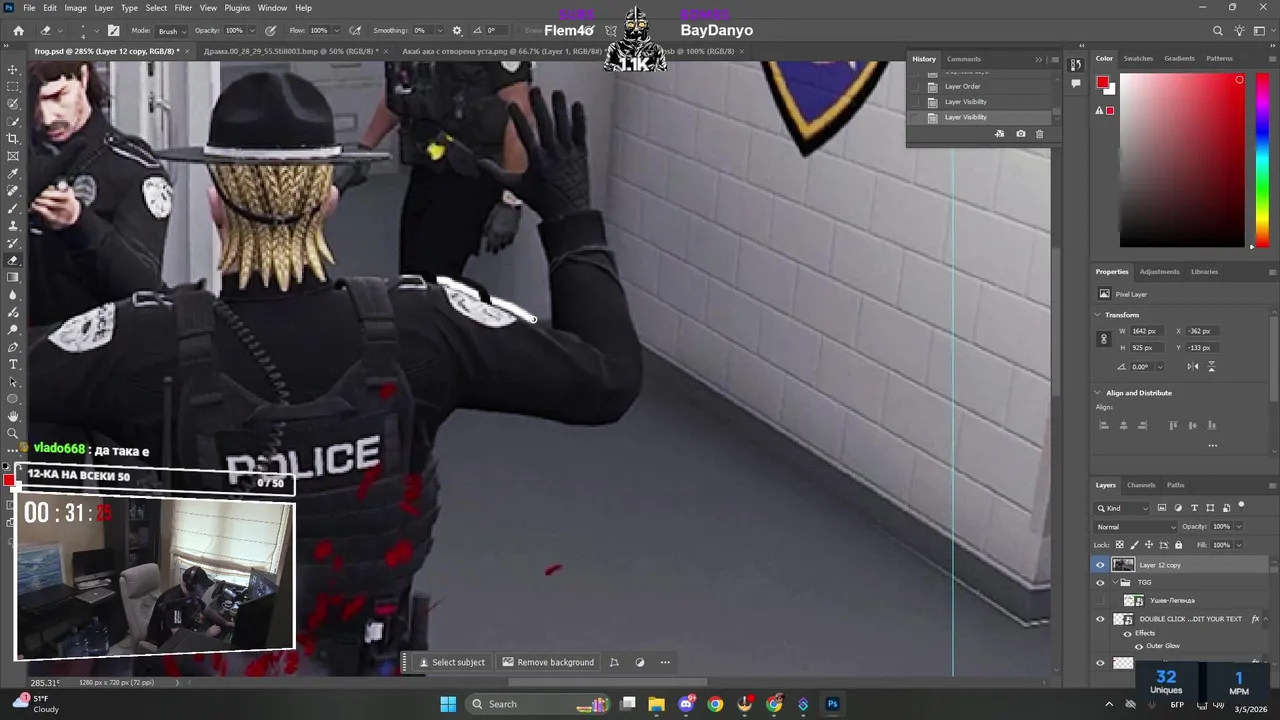
Task: Select the Eyedropper tool
Action: 13,174
